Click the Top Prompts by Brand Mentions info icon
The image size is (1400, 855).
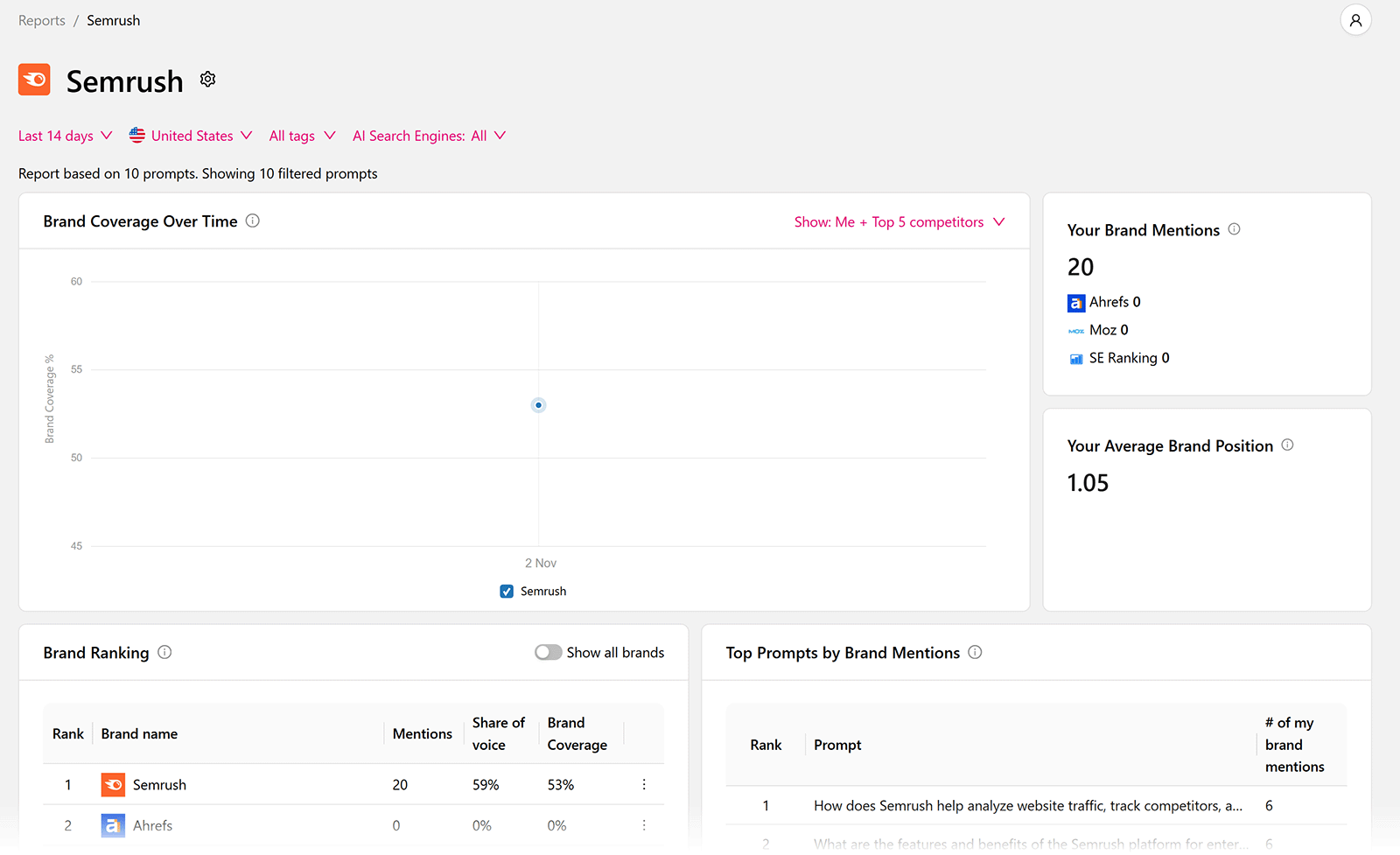975,652
